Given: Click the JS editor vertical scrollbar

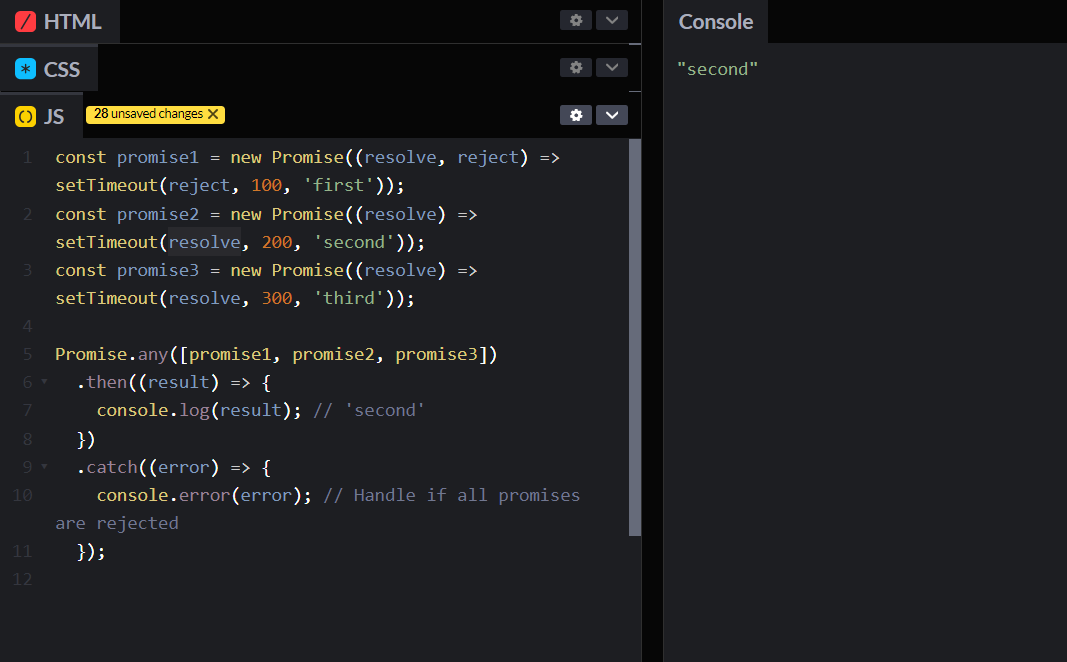Looking at the screenshot, I should tap(635, 337).
